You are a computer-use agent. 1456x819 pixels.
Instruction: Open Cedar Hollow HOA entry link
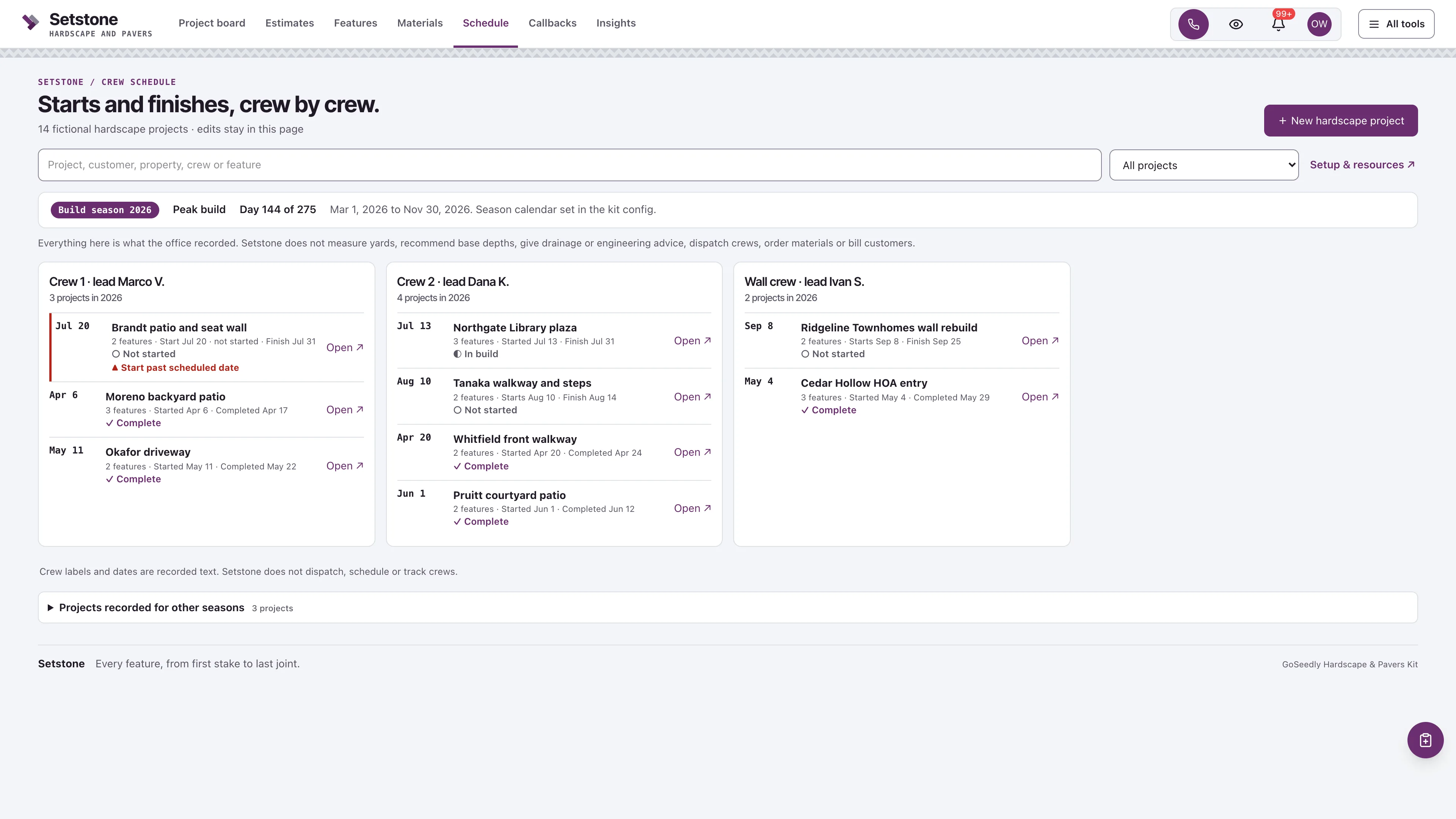point(1039,397)
